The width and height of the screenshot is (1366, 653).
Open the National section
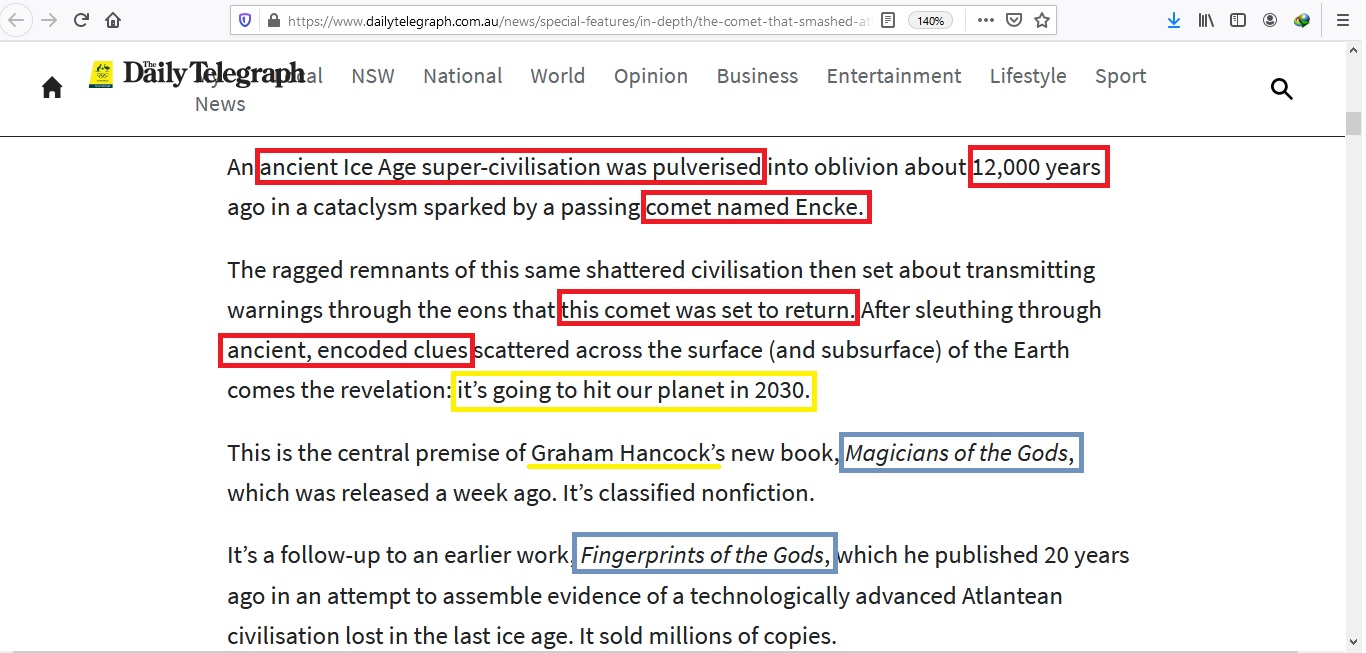[463, 76]
